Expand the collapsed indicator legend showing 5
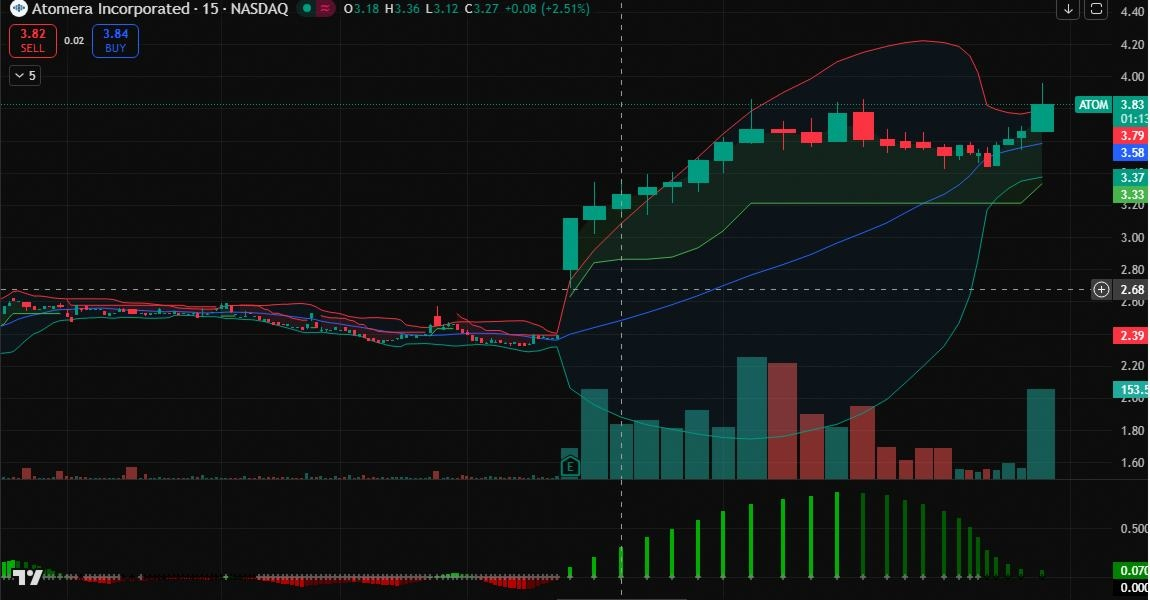The image size is (1150, 600). [25, 76]
